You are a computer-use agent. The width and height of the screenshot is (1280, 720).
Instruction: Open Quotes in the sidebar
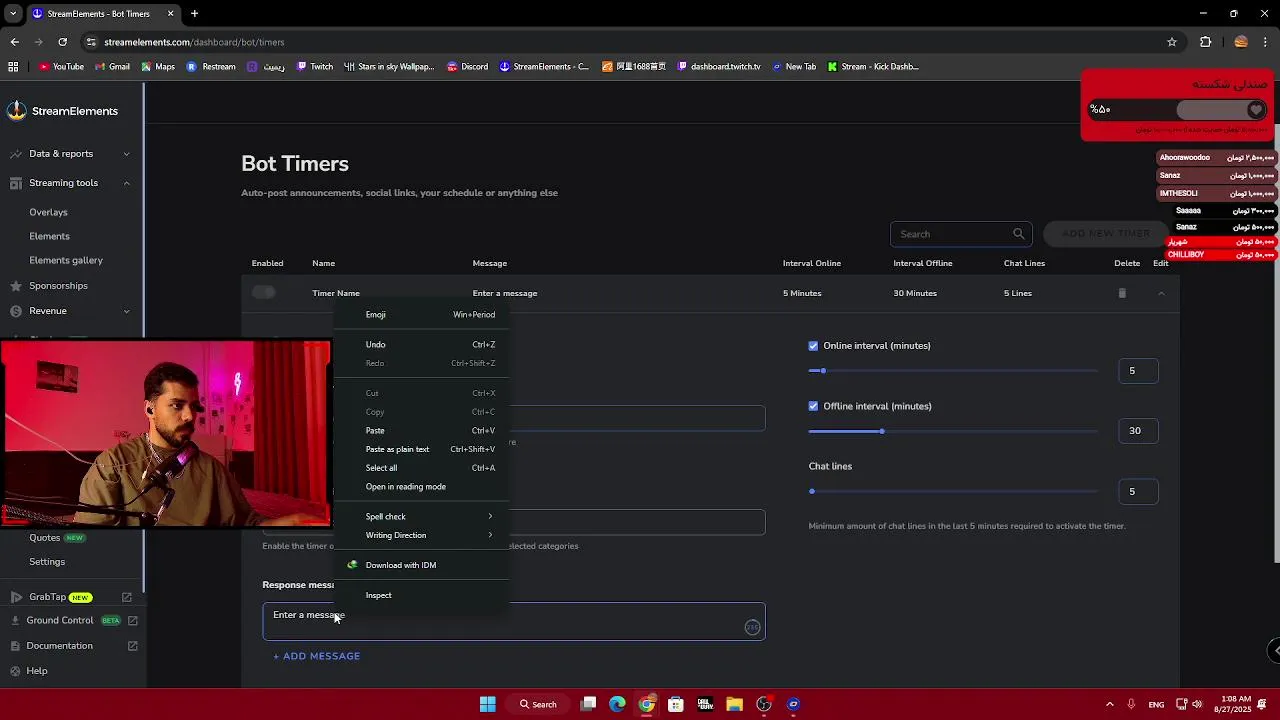tap(45, 538)
